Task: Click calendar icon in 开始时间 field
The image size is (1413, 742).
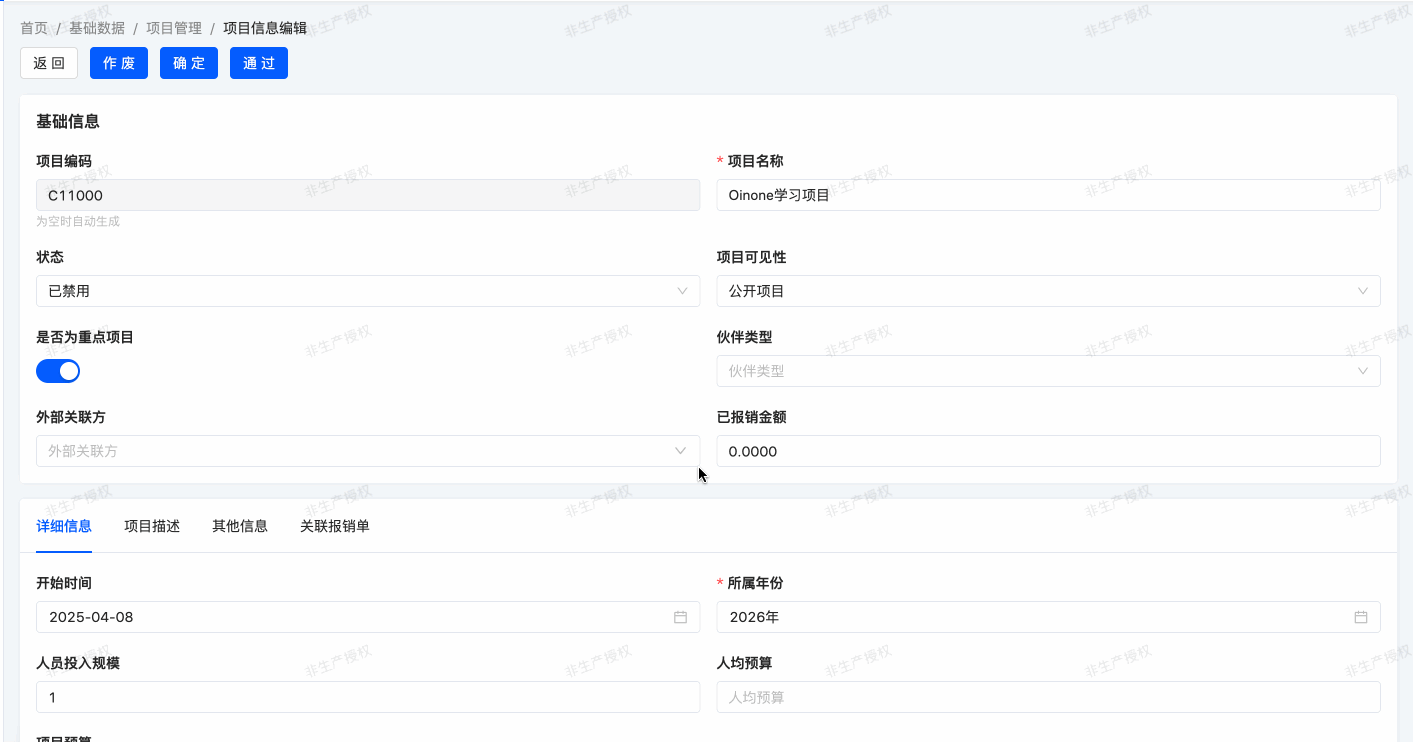Action: (x=680, y=617)
